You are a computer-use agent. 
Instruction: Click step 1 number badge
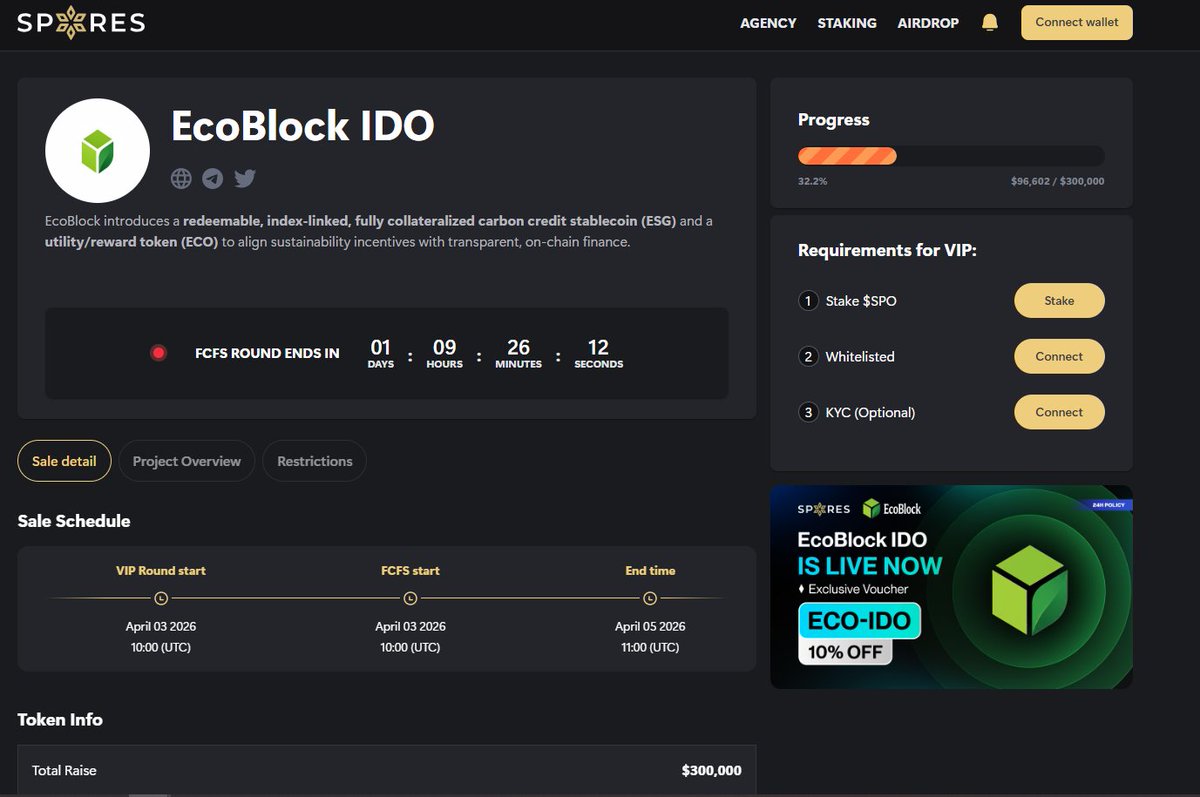pos(808,301)
